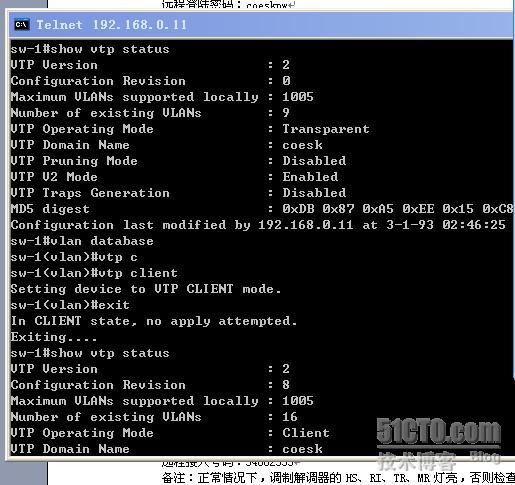Click the 'VTP V2 Mode : Enabled' line

[174, 177]
